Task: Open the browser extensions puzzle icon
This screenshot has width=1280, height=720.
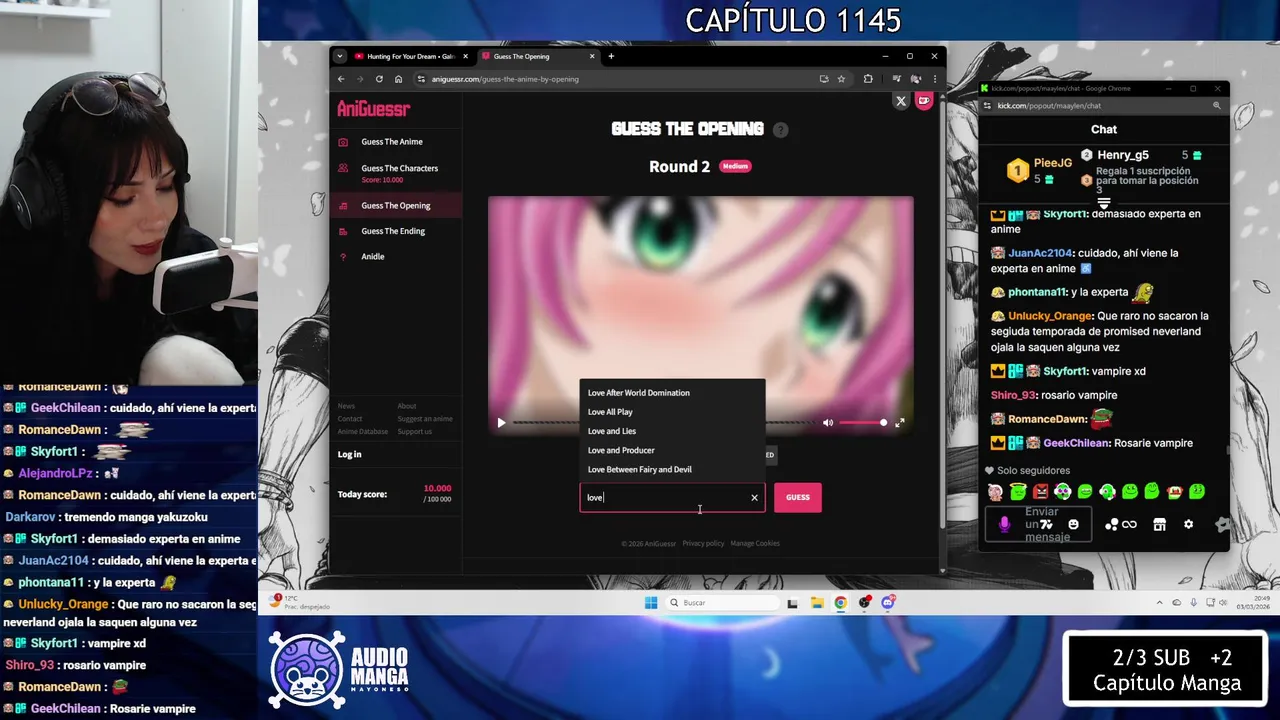Action: (x=868, y=79)
